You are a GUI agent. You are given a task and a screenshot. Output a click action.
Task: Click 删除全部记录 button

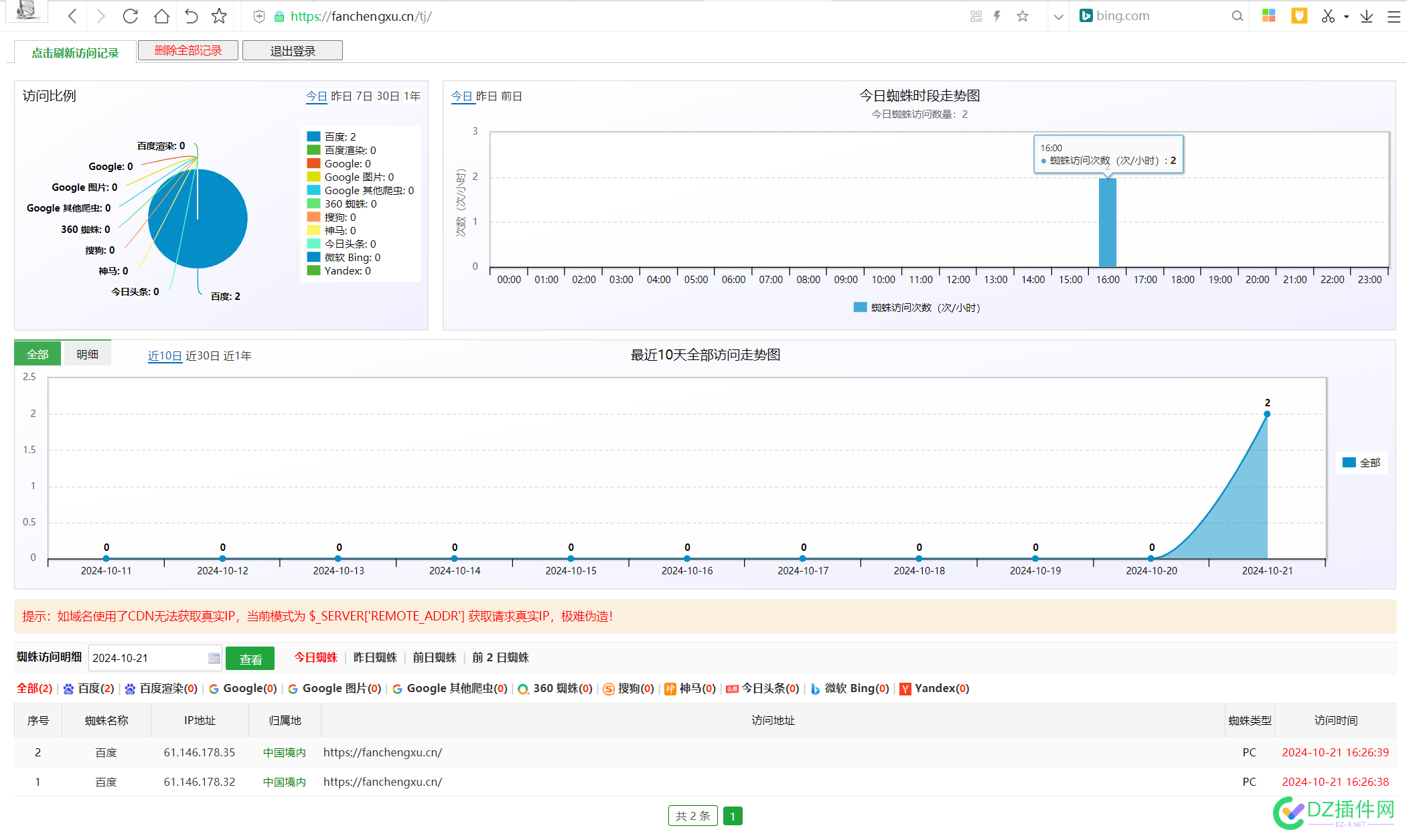pyautogui.click(x=188, y=50)
